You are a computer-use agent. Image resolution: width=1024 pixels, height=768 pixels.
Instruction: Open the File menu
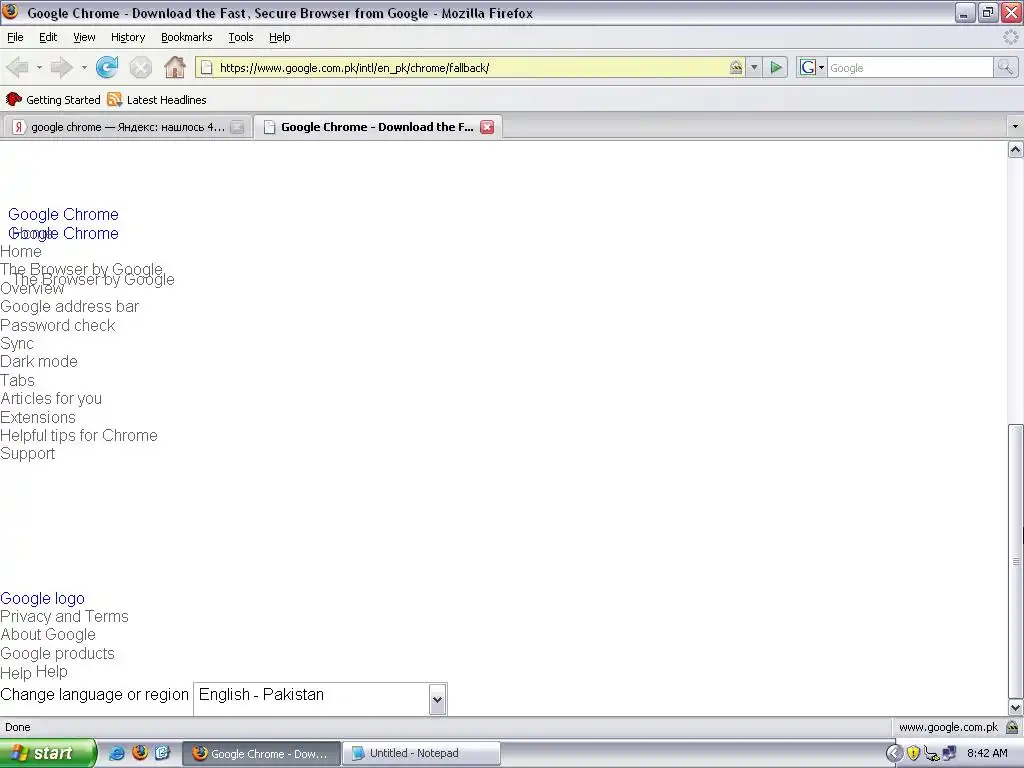(x=15, y=37)
